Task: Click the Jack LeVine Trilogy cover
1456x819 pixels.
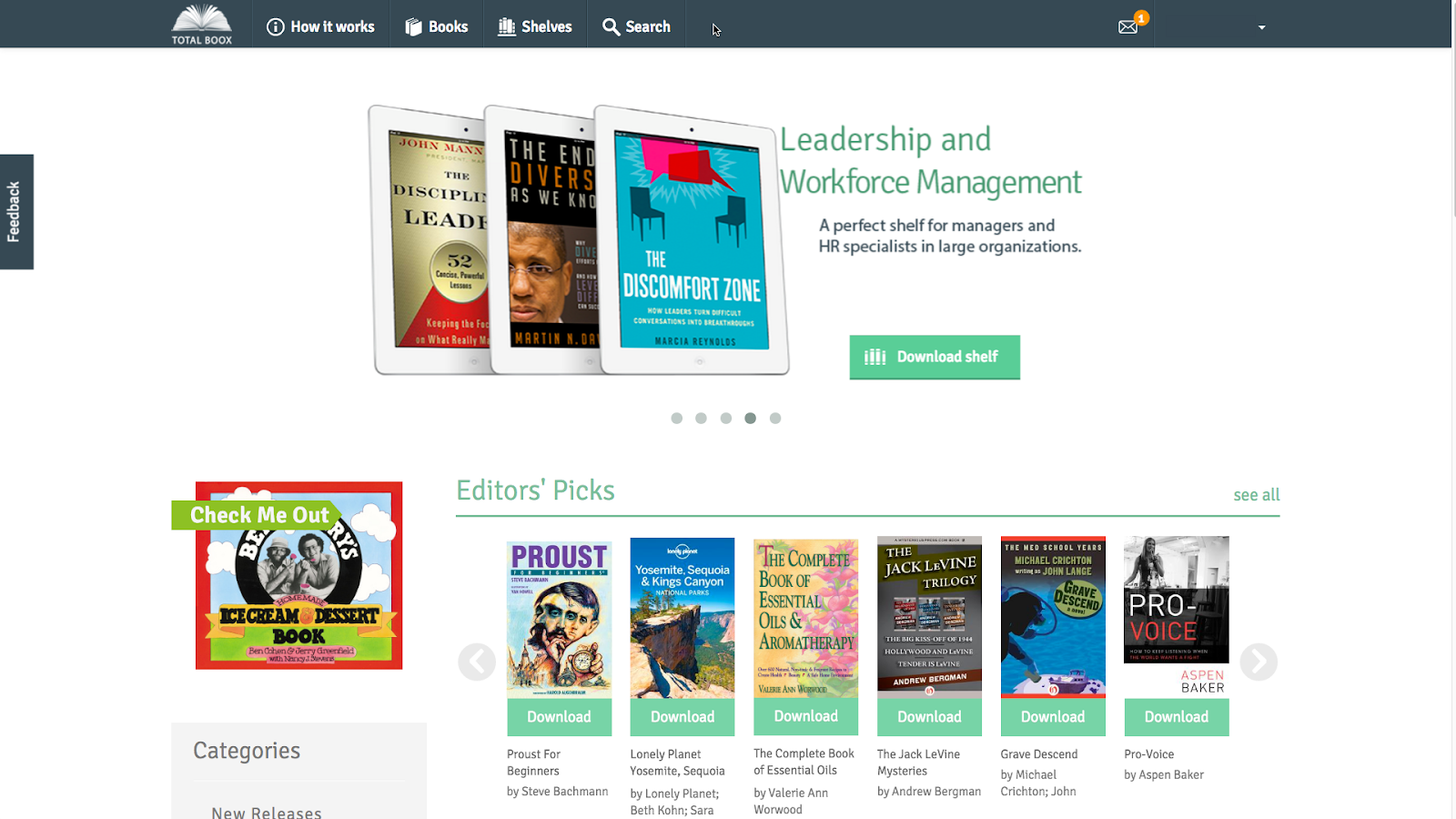Action: coord(929,617)
